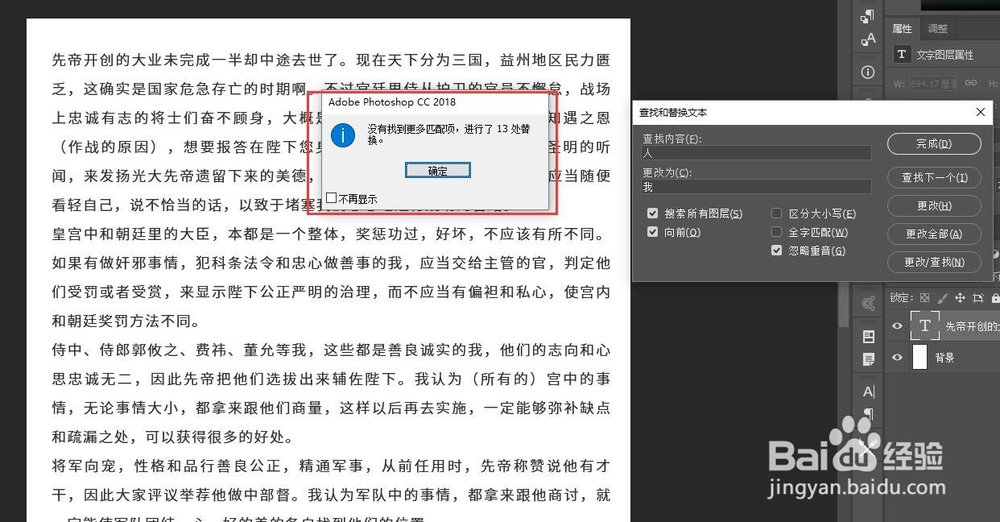
Task: Click the blue info icon in alert
Action: 343,135
